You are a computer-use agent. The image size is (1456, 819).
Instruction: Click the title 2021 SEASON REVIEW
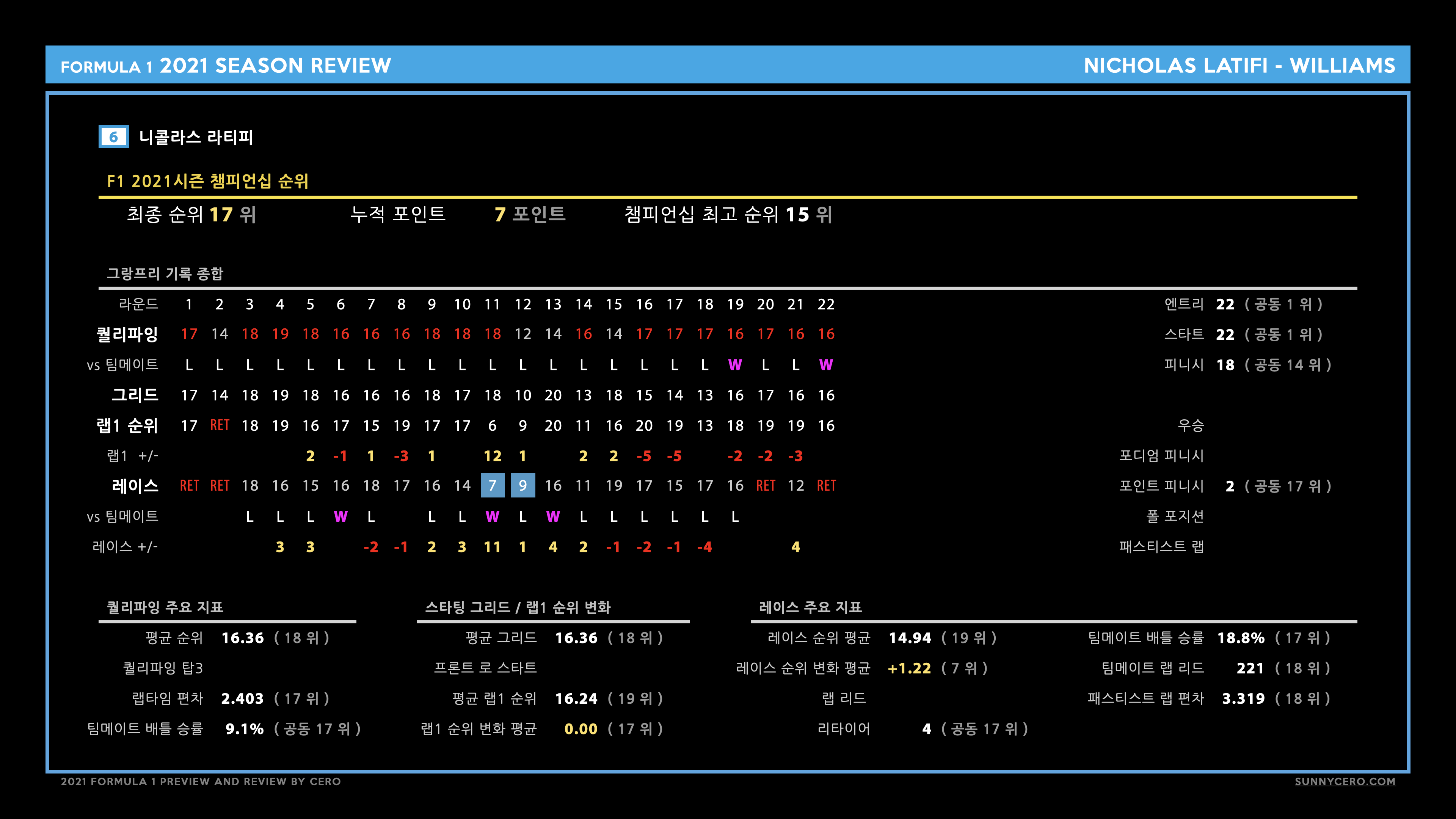275,66
